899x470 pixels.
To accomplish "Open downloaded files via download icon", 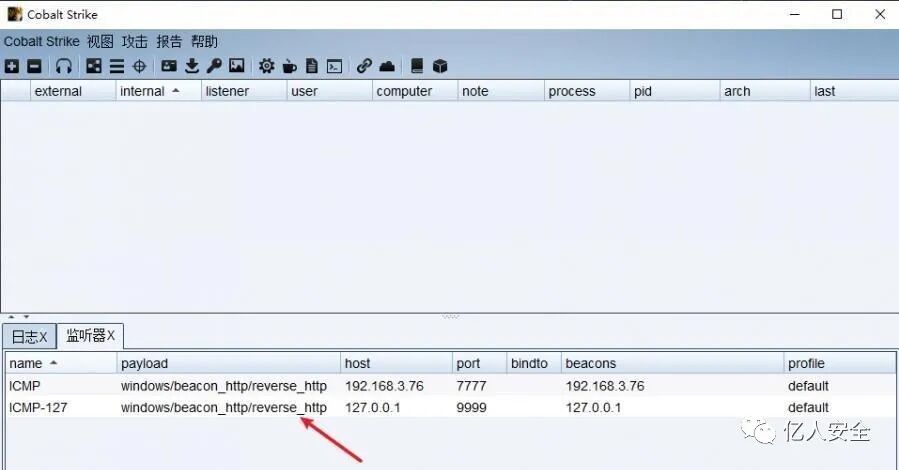I will tap(192, 66).
